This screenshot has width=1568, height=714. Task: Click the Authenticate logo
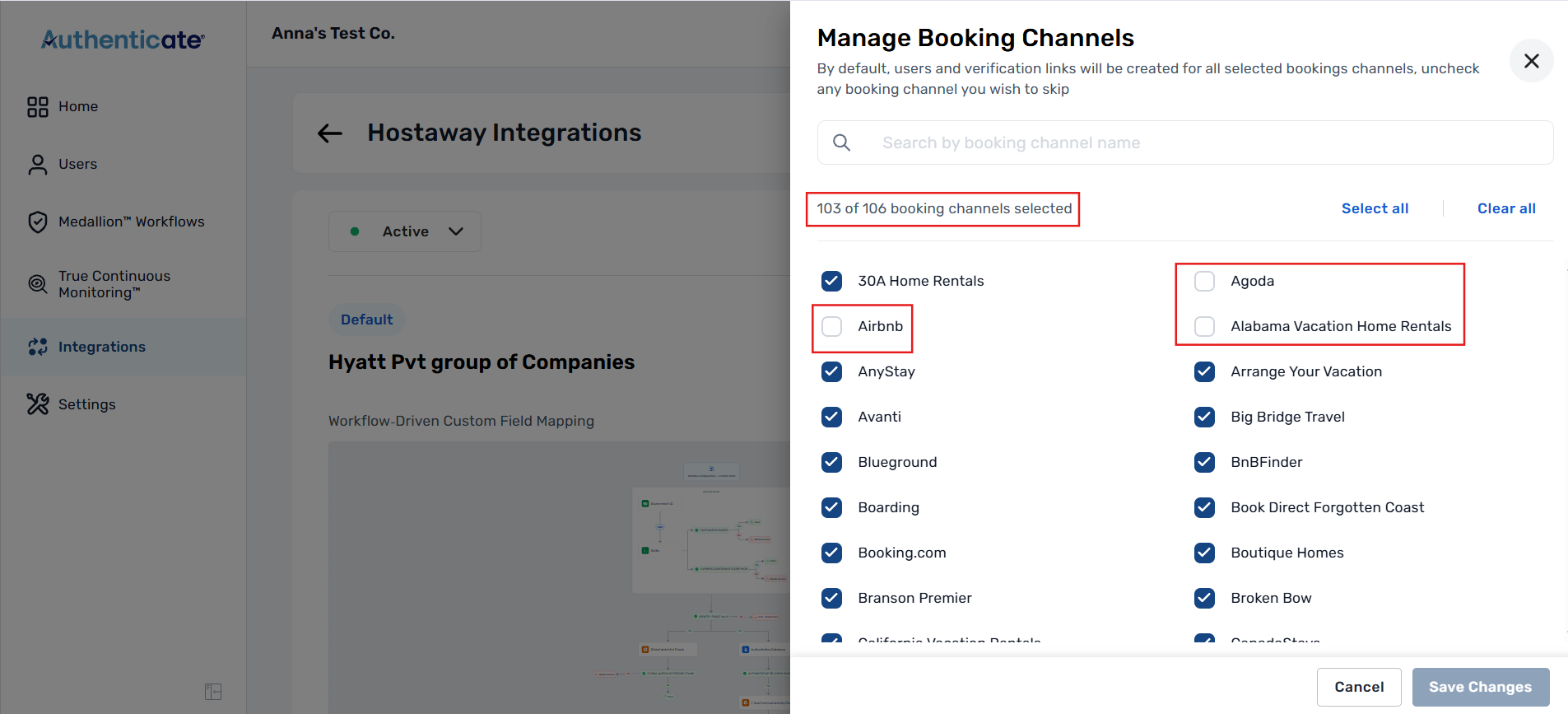click(123, 40)
